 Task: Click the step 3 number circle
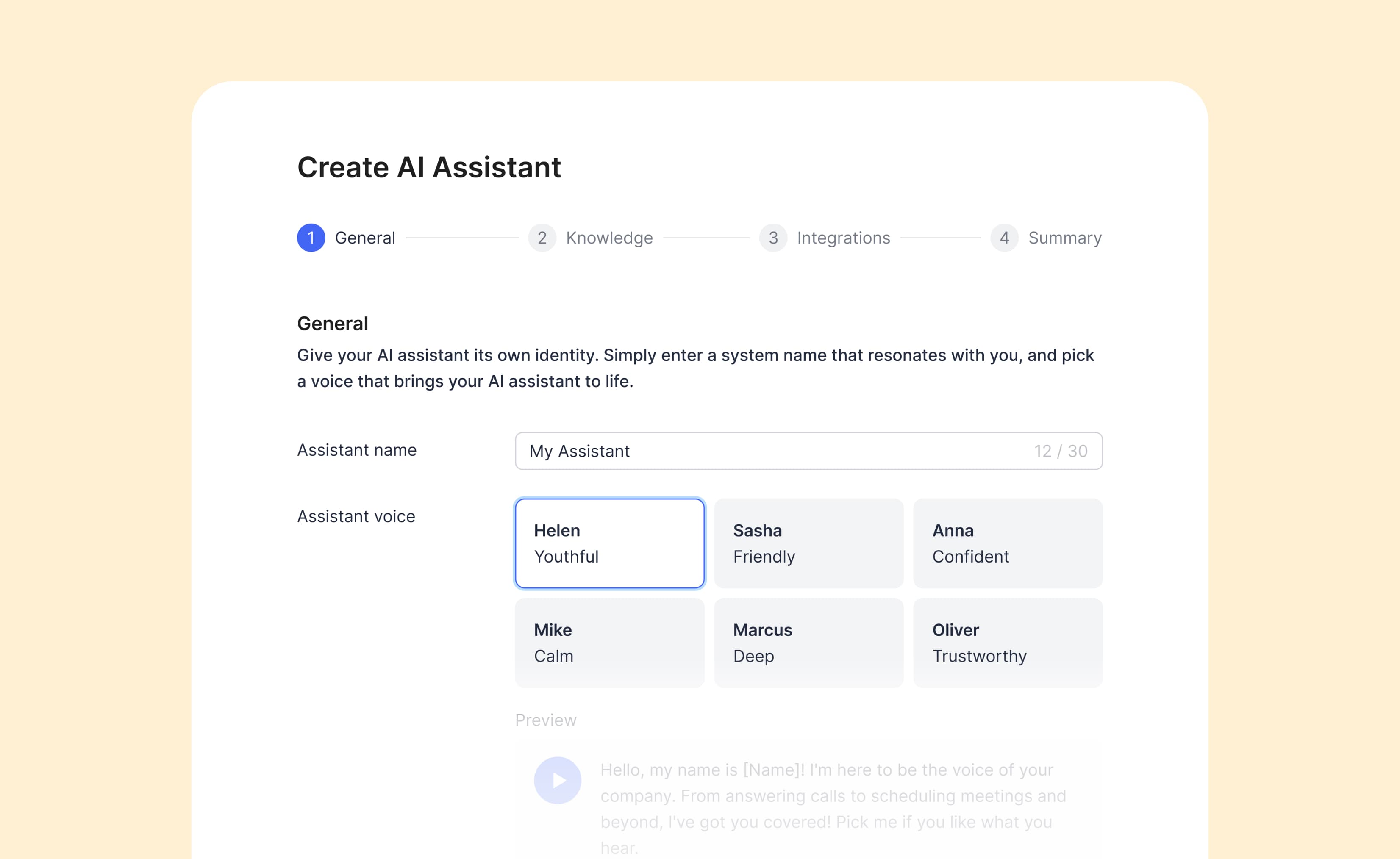pyautogui.click(x=773, y=238)
